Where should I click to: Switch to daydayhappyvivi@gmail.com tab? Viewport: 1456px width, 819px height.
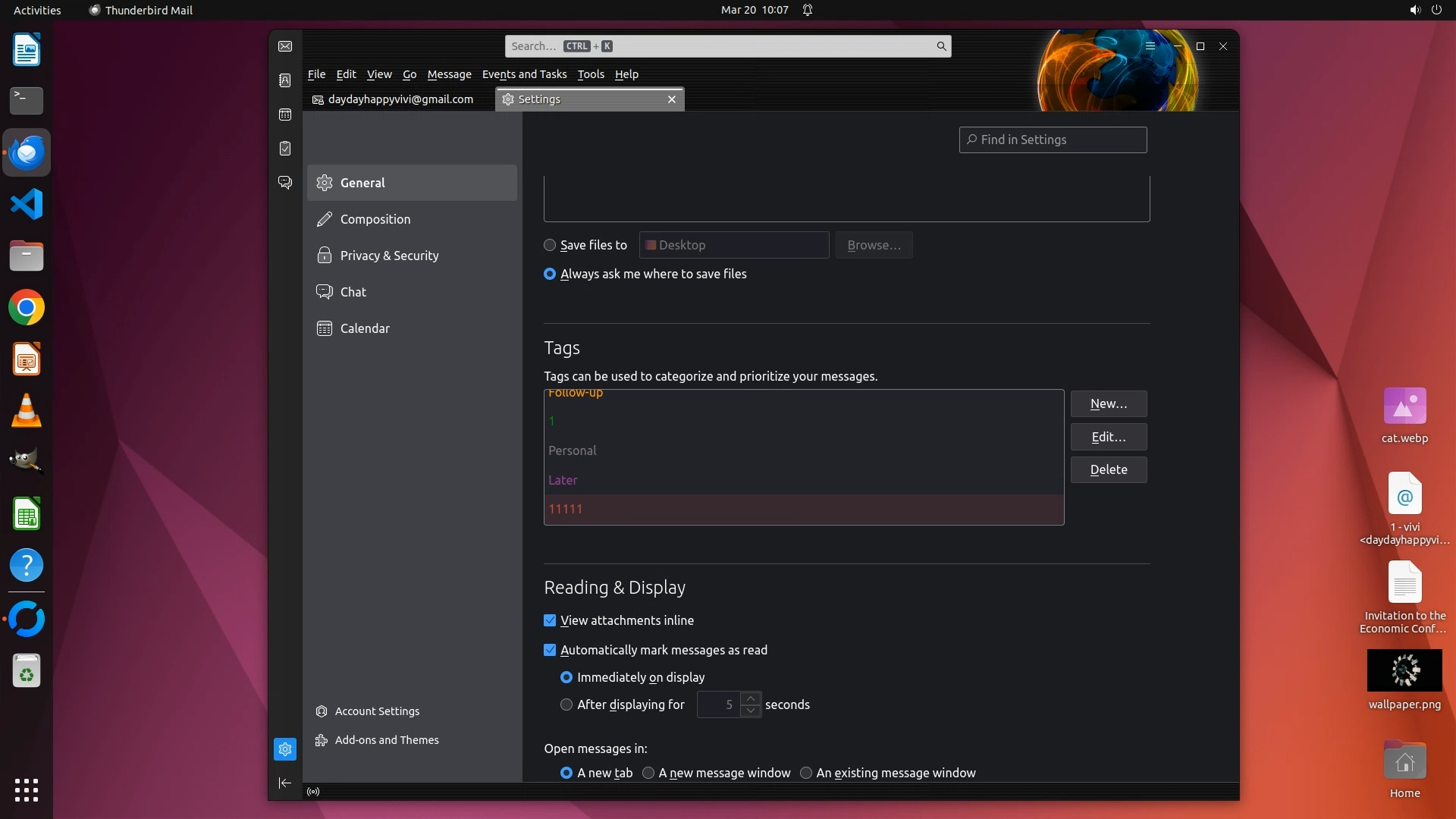point(400,99)
